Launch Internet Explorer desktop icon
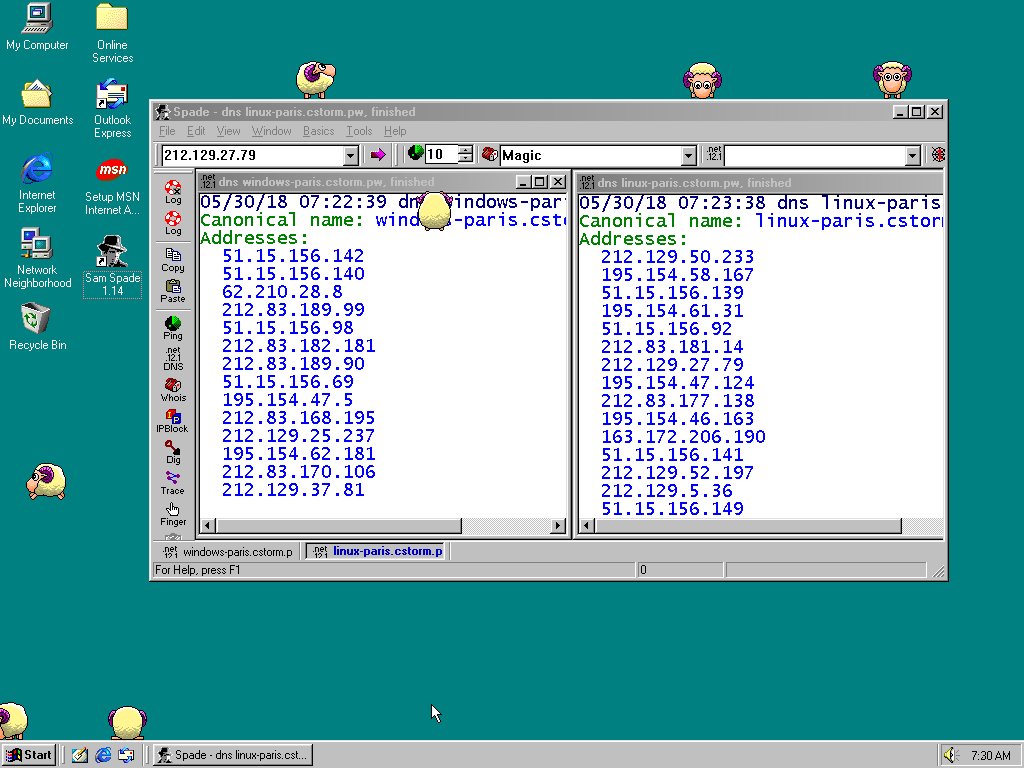The height and width of the screenshot is (768, 1024). tap(37, 184)
